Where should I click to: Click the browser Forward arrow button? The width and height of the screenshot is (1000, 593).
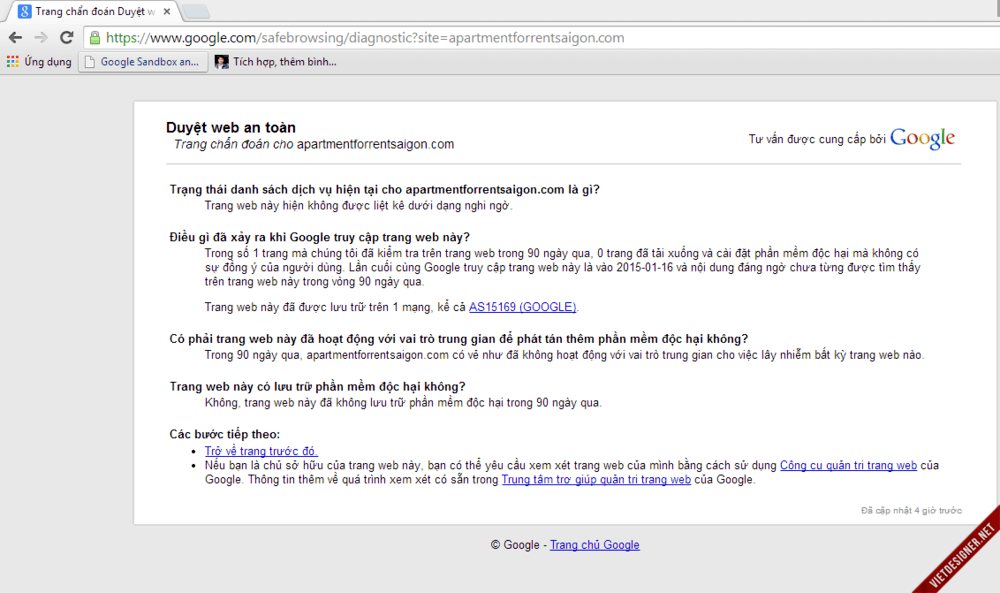(41, 38)
